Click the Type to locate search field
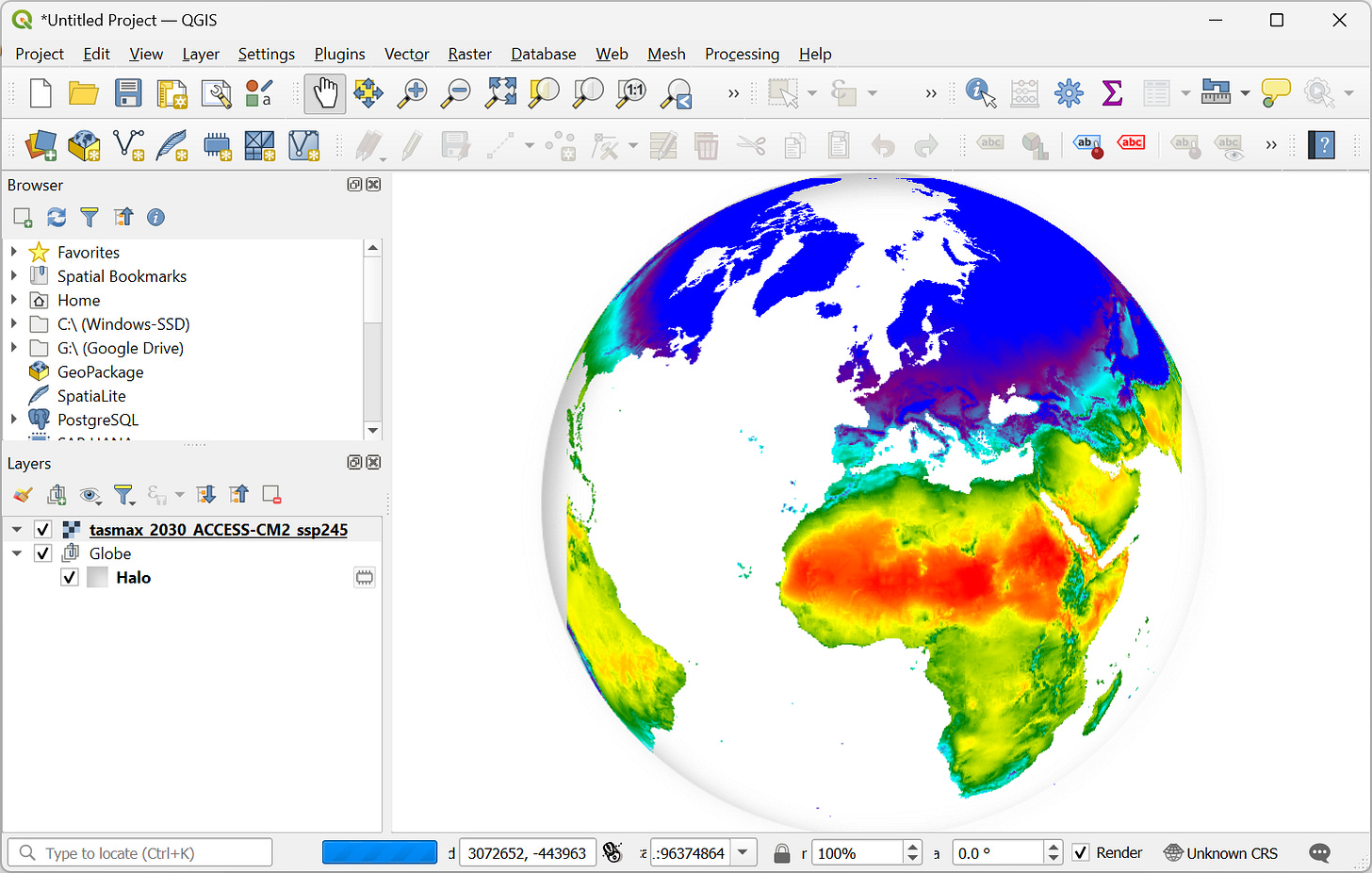The image size is (1372, 873). coord(151,853)
